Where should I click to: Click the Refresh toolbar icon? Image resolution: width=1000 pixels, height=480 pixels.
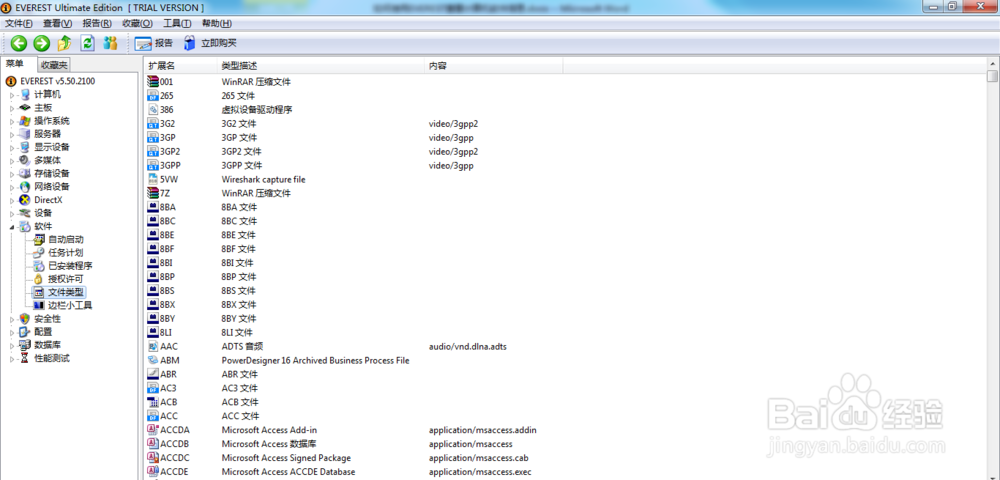click(87, 43)
